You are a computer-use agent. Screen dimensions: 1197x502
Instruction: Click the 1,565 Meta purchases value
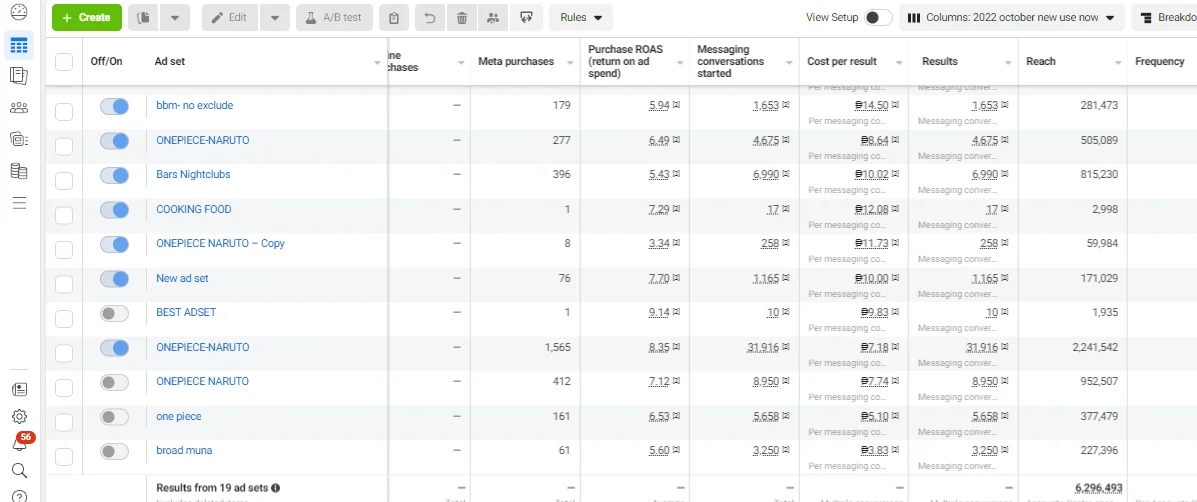(x=558, y=347)
